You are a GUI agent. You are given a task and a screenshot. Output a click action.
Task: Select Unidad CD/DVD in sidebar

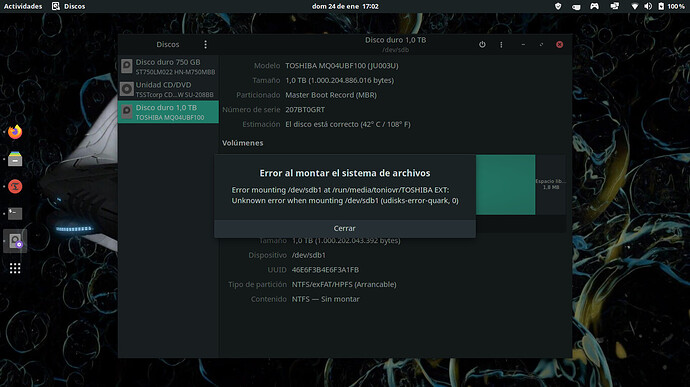point(168,89)
